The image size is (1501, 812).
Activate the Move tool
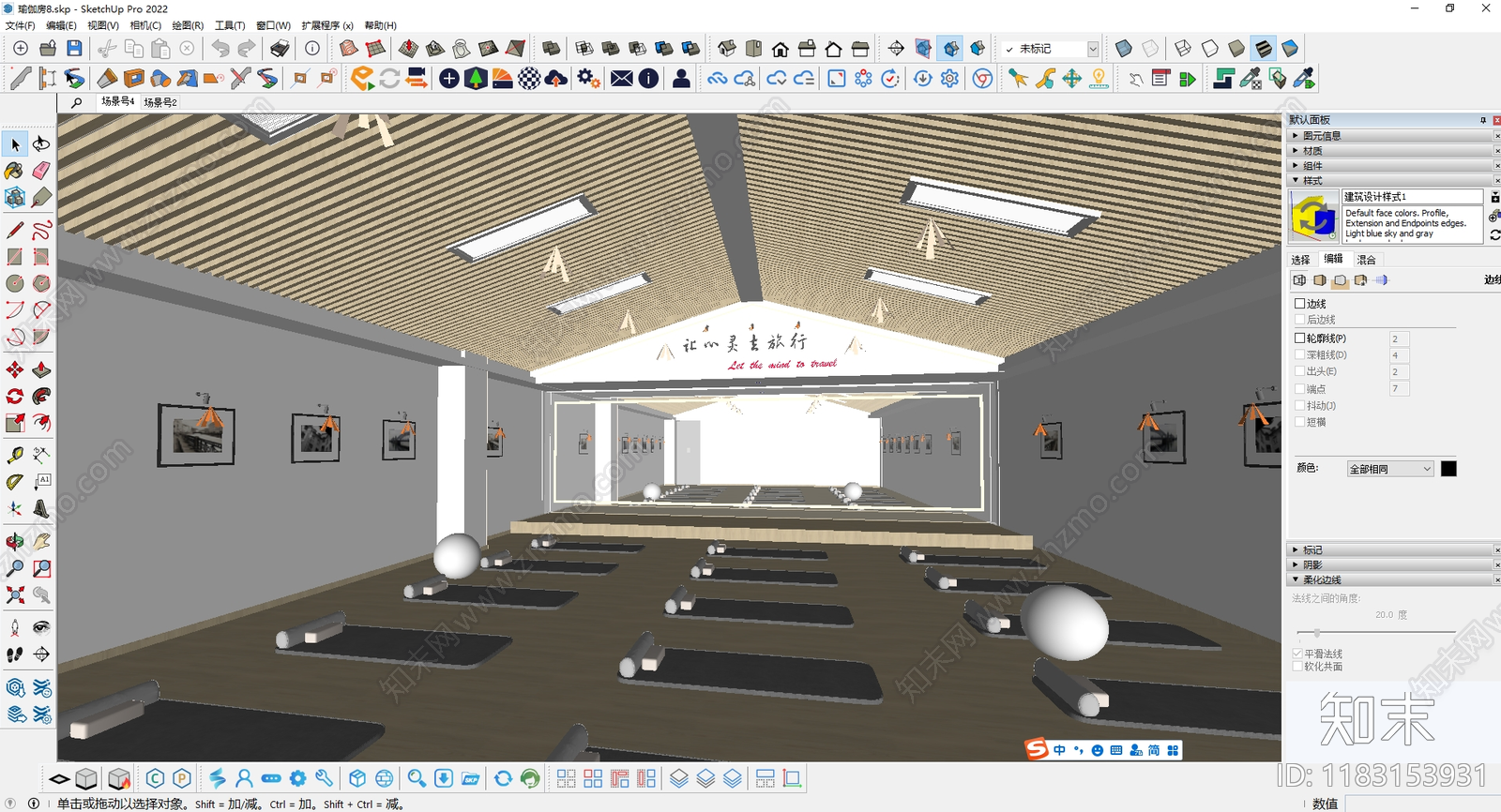(x=15, y=370)
